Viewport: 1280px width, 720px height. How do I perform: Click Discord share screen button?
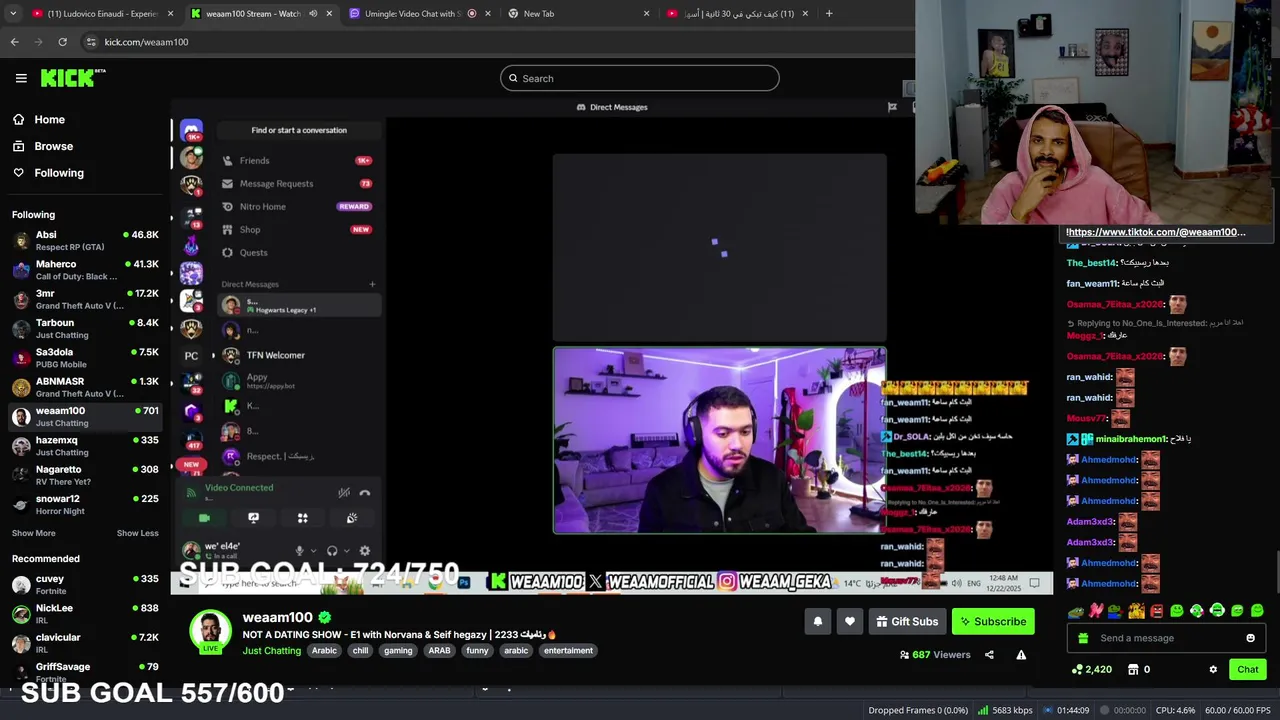pos(253,518)
